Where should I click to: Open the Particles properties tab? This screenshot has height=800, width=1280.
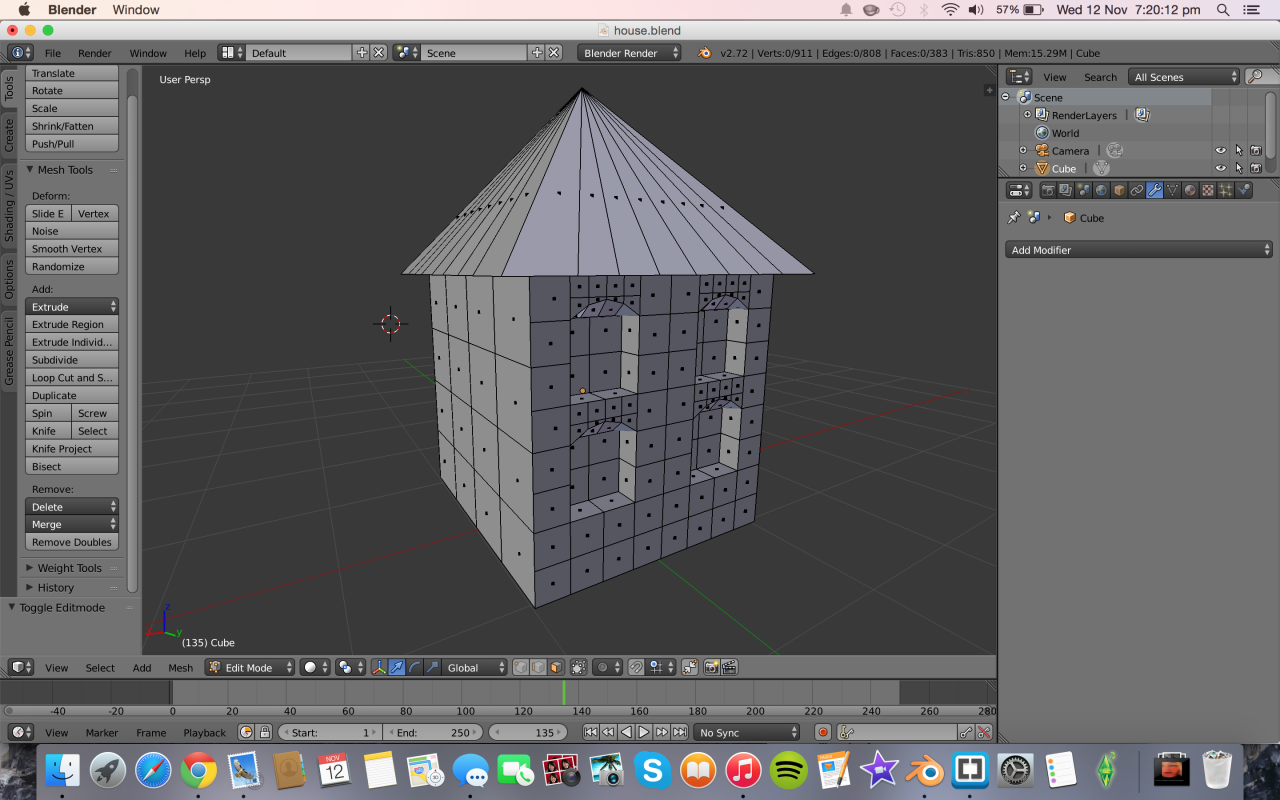(x=1224, y=189)
